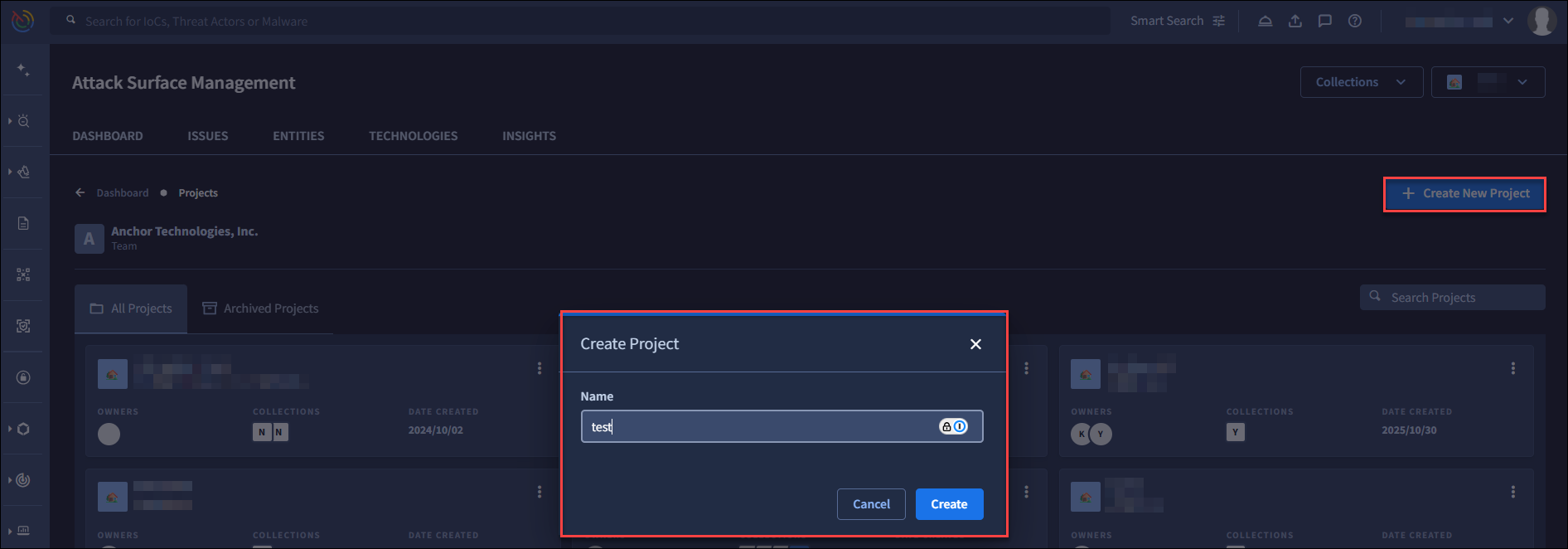Switch to the Technologies tab
Image resolution: width=1568 pixels, height=549 pixels.
pos(413,136)
